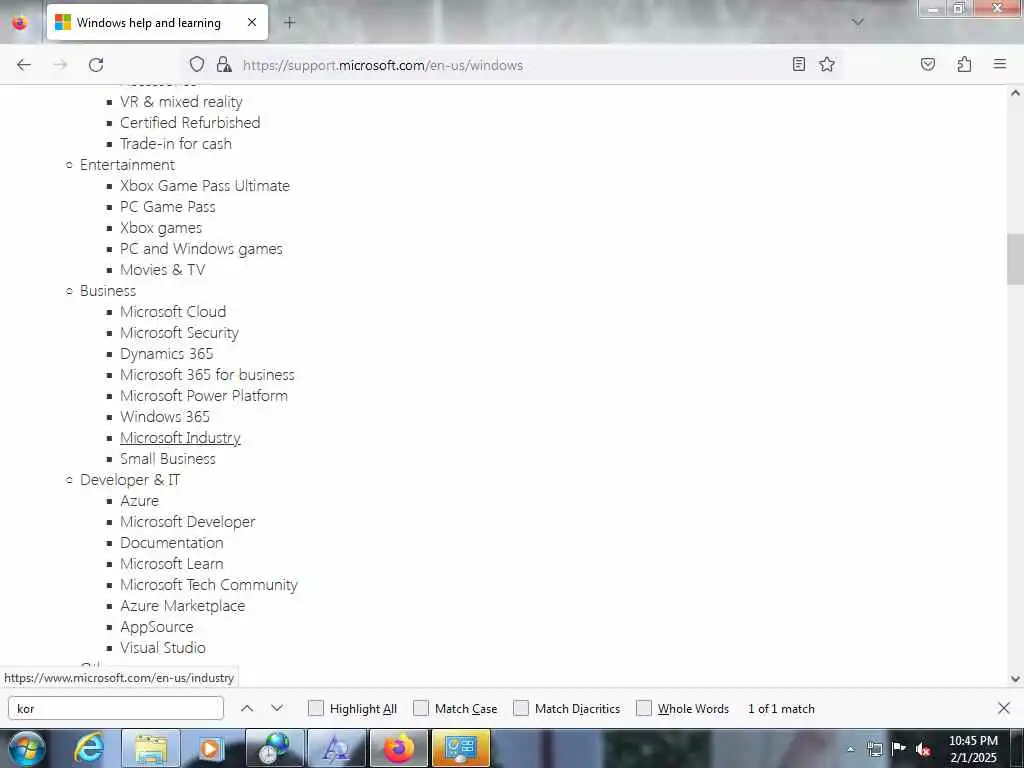This screenshot has height=768, width=1024.
Task: Reload the current page
Action: pyautogui.click(x=96, y=65)
